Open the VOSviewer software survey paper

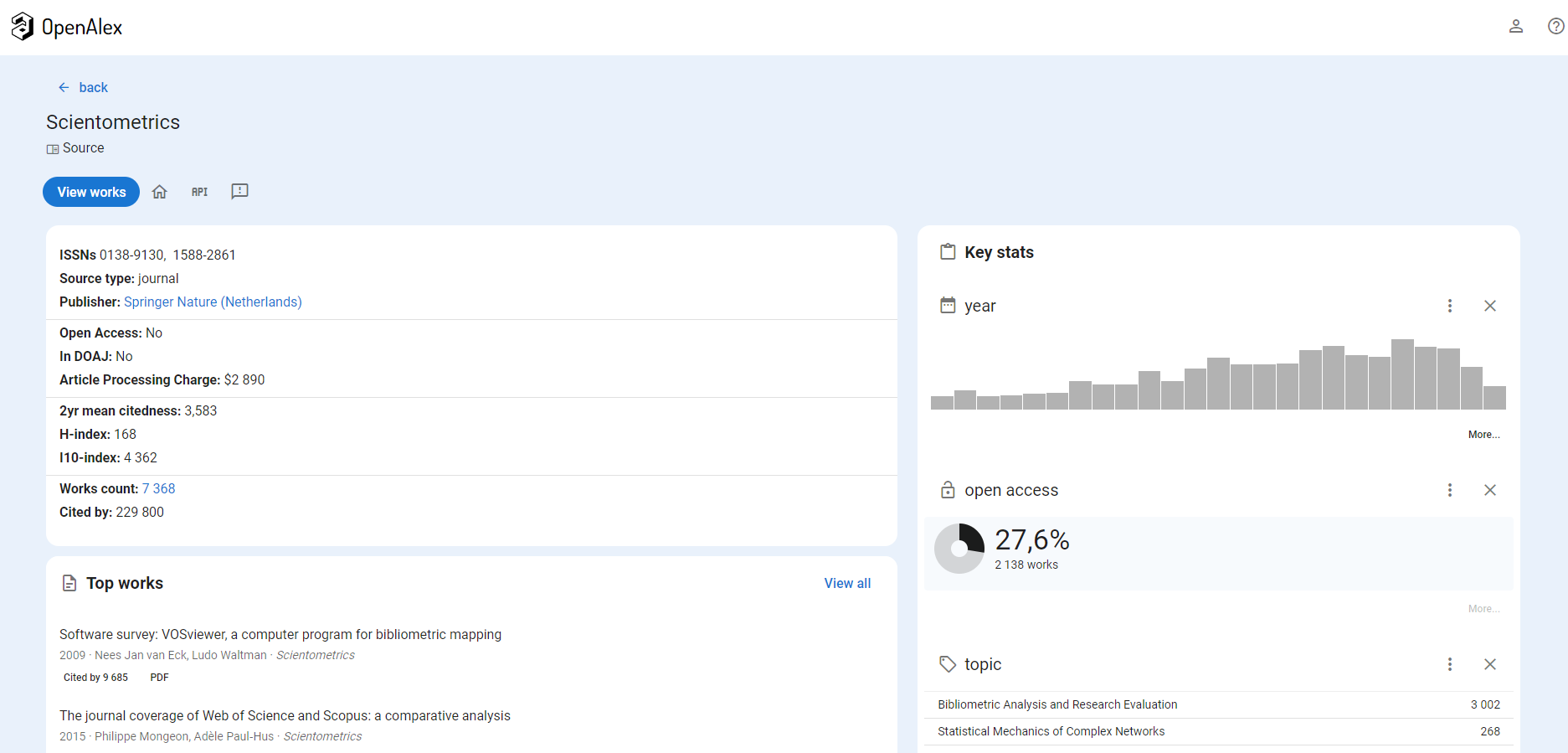tap(280, 634)
